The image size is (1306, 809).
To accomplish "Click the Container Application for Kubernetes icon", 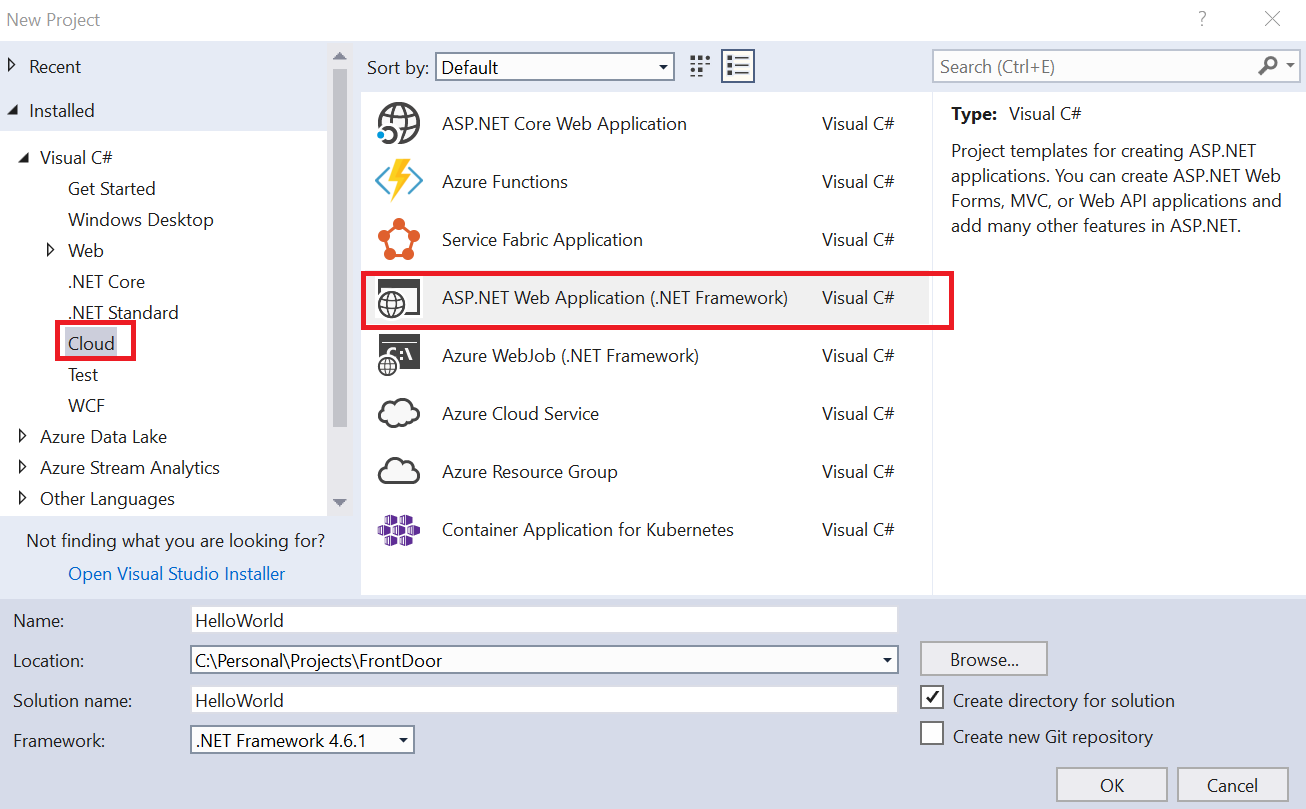I will (398, 530).
